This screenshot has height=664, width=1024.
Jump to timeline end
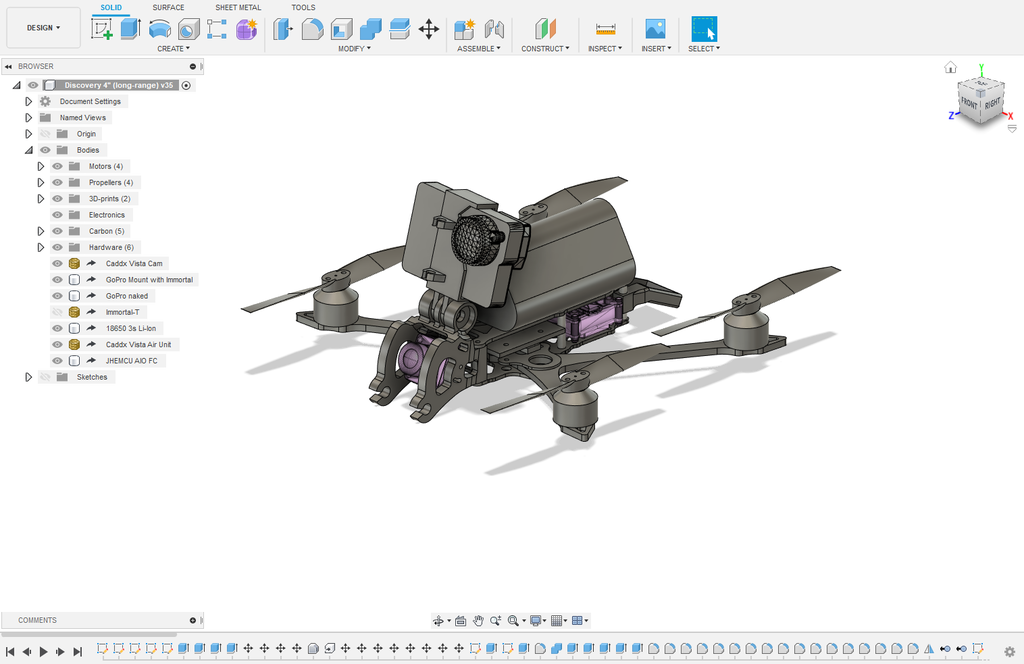click(78, 652)
